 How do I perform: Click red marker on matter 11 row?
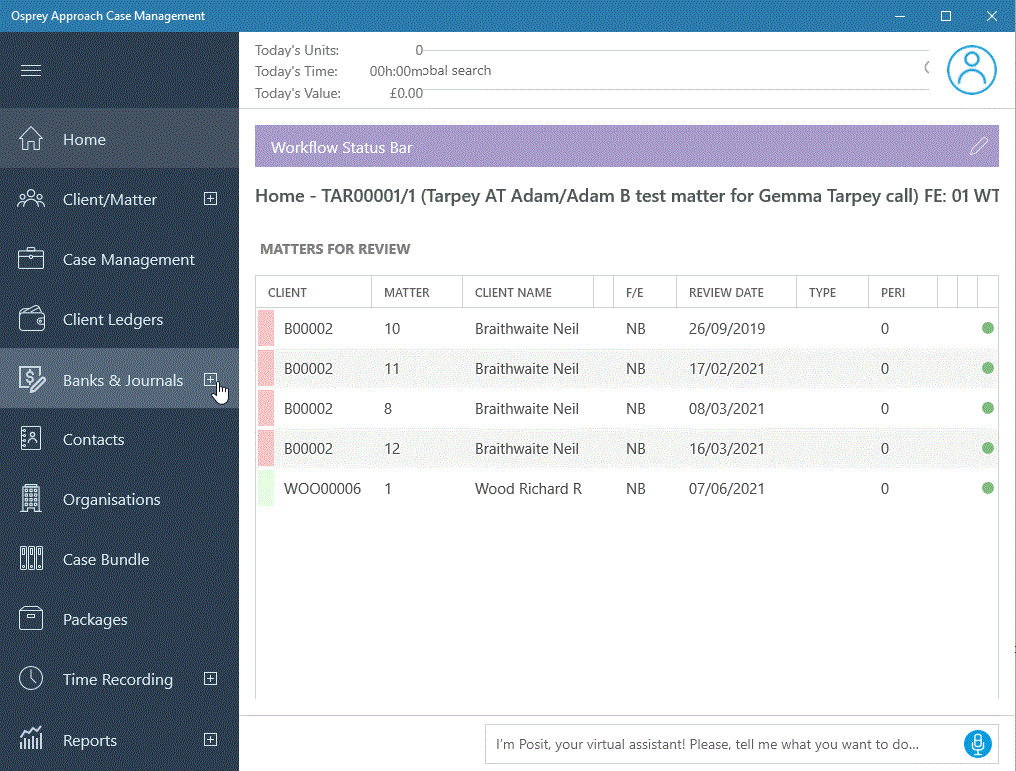point(266,368)
